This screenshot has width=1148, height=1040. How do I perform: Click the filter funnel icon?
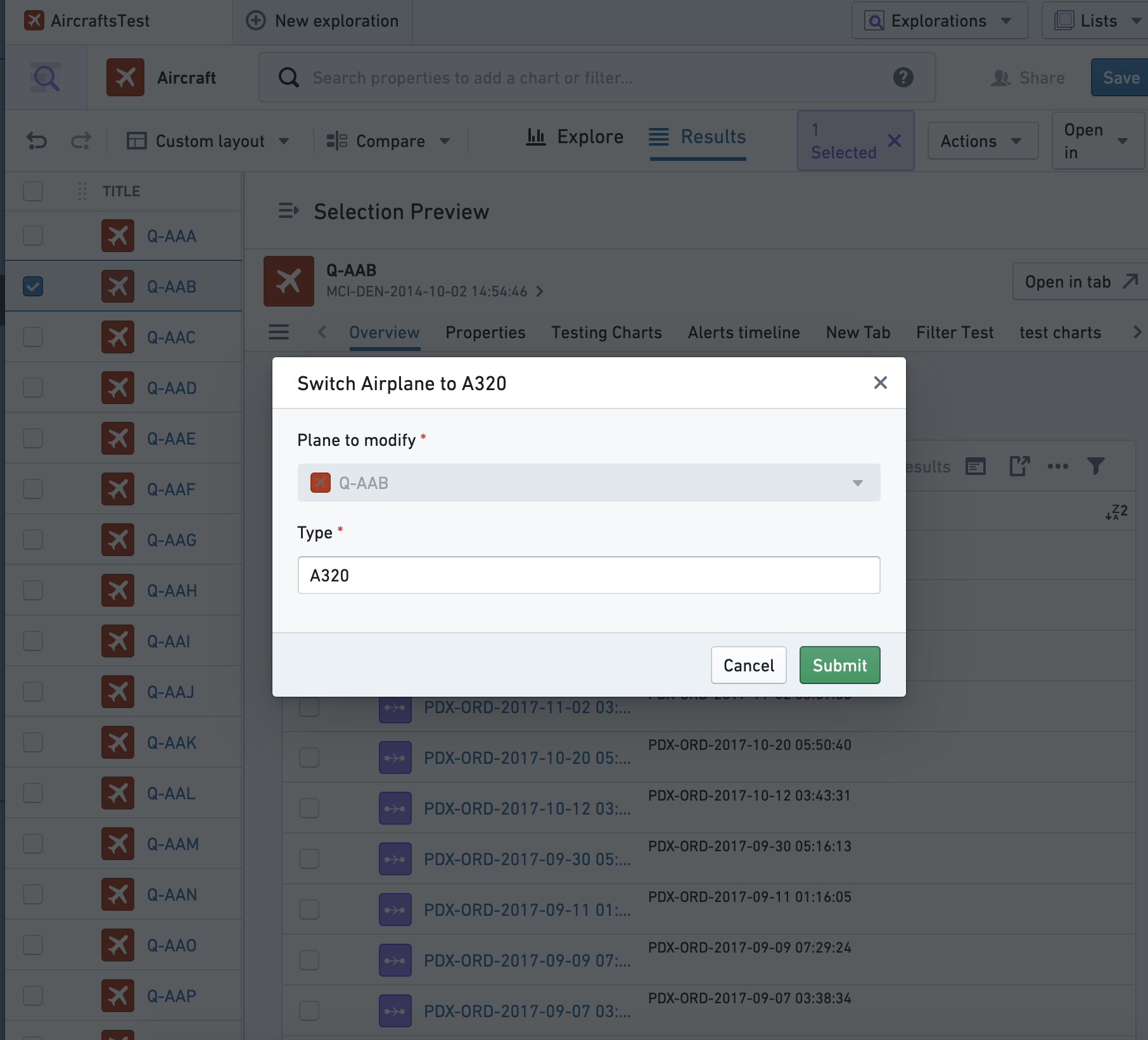point(1095,466)
